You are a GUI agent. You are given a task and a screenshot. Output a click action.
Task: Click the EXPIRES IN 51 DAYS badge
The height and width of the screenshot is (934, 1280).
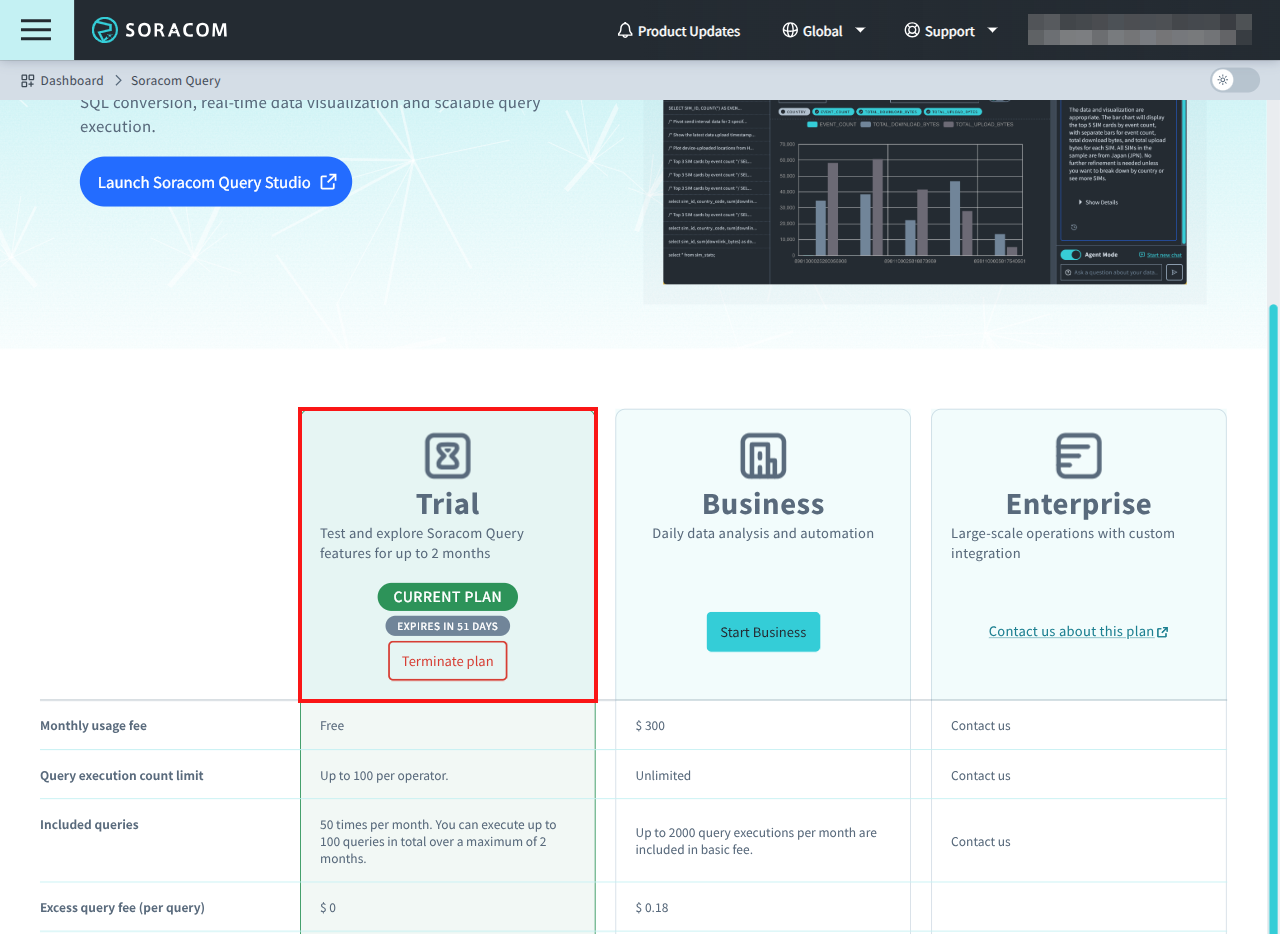tap(448, 626)
